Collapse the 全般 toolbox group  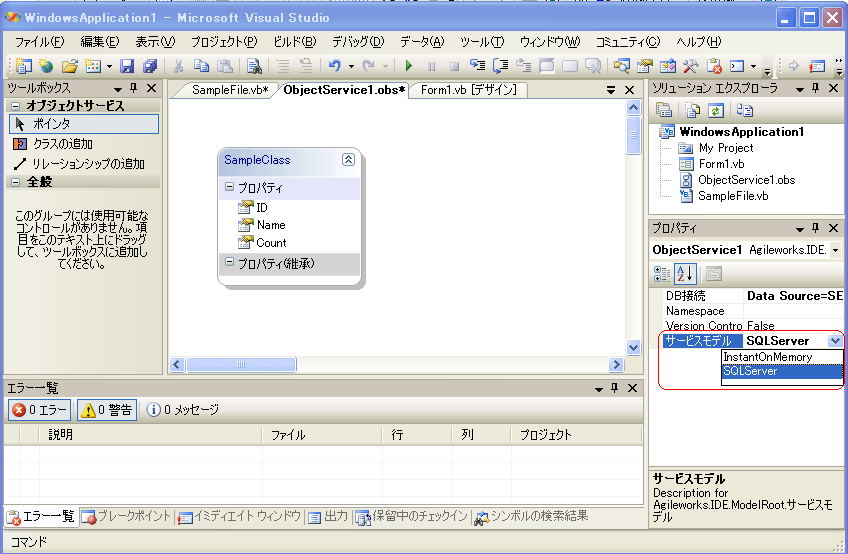coord(16,182)
